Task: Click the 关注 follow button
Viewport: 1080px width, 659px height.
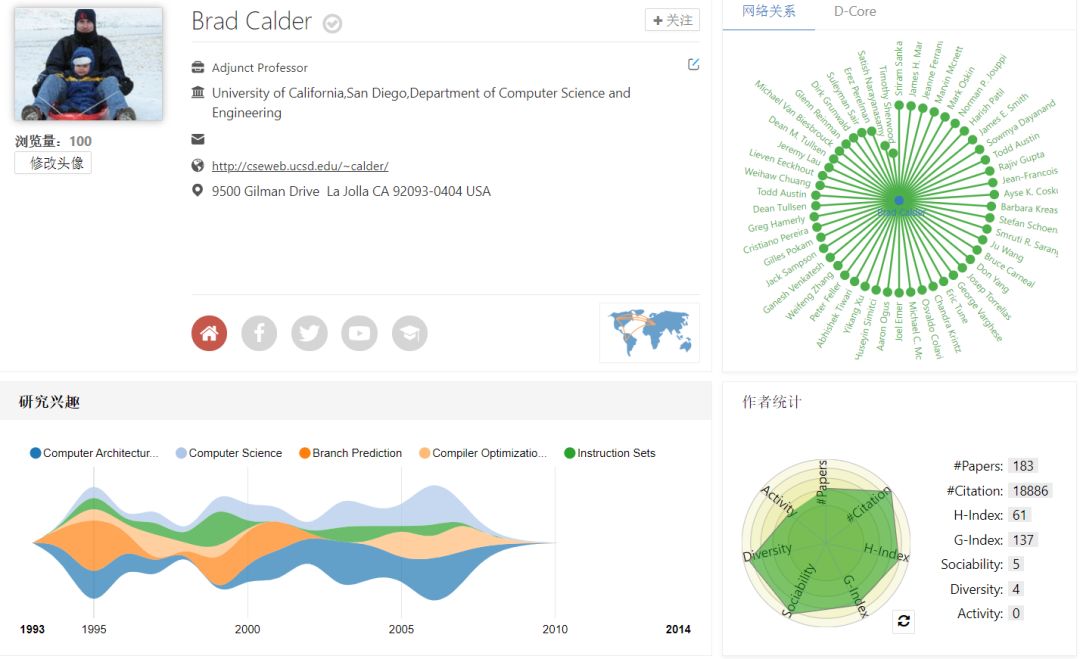Action: pos(672,20)
